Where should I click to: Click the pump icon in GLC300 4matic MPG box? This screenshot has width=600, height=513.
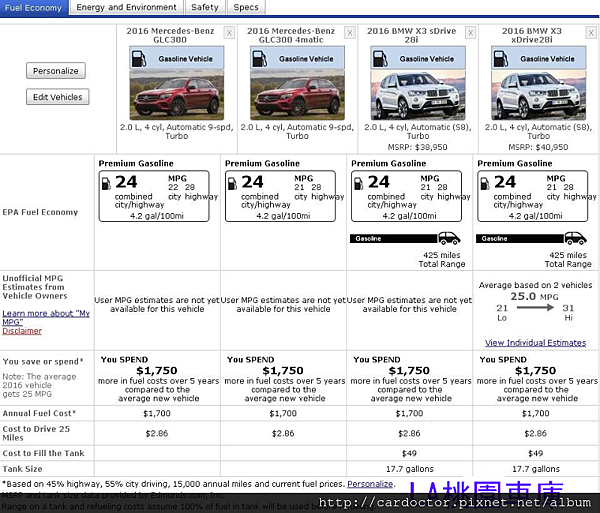pos(232,184)
